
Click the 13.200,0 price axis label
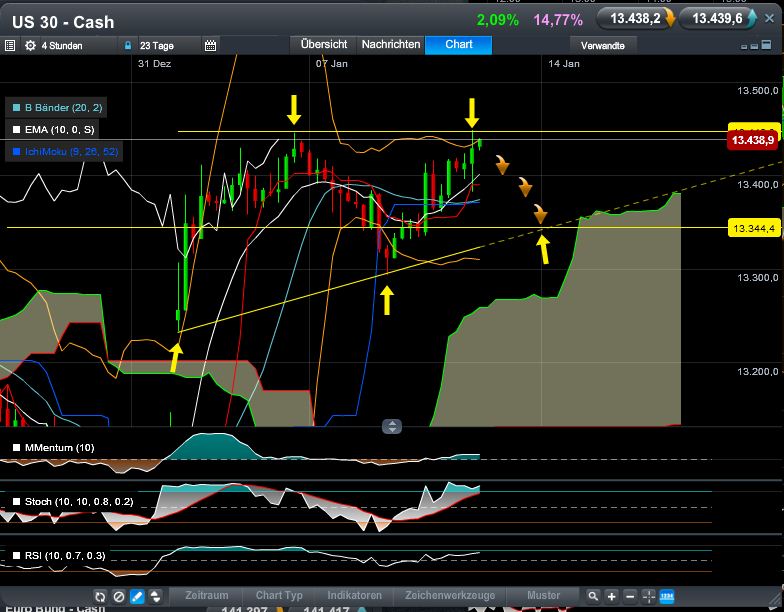tap(758, 372)
